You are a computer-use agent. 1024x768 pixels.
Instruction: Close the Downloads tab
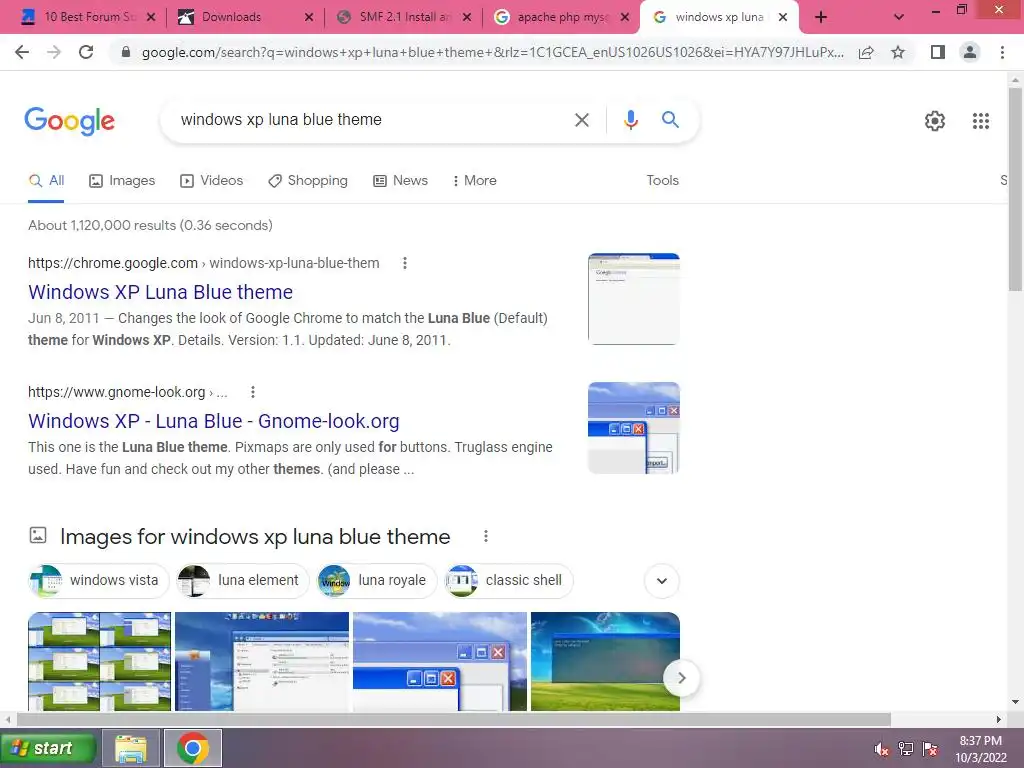point(309,17)
